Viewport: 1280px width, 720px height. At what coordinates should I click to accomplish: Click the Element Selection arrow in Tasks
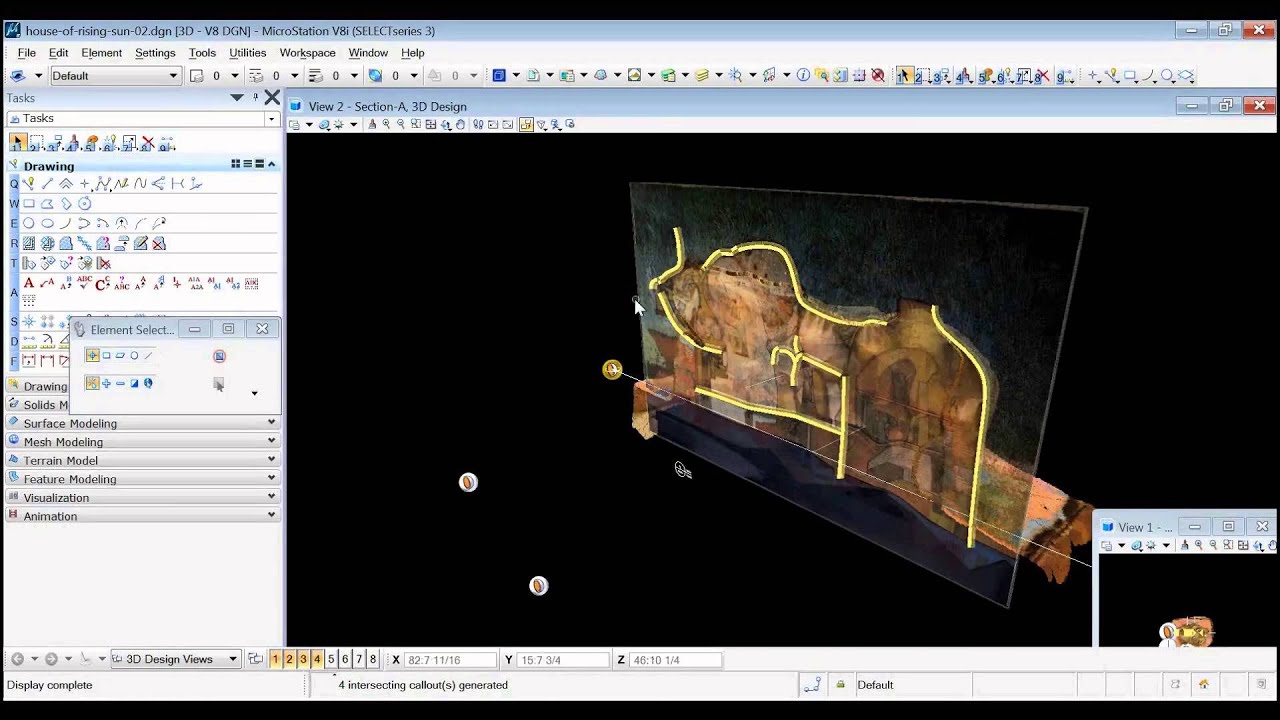tap(18, 143)
